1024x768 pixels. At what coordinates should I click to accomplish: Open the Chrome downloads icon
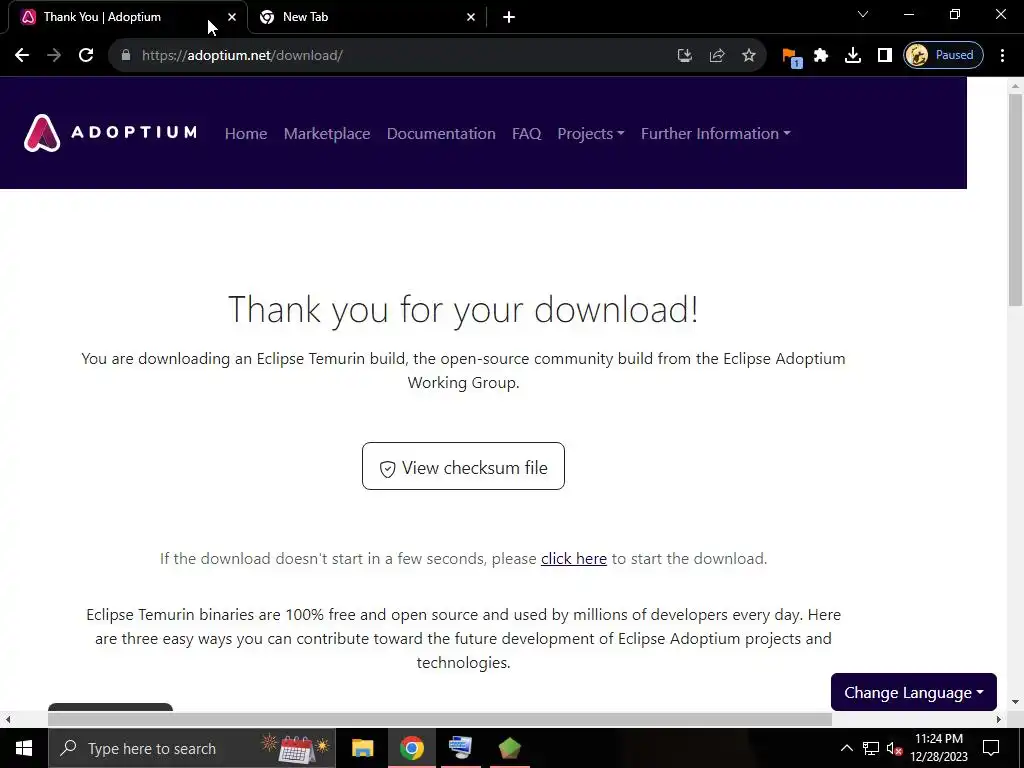(x=853, y=56)
